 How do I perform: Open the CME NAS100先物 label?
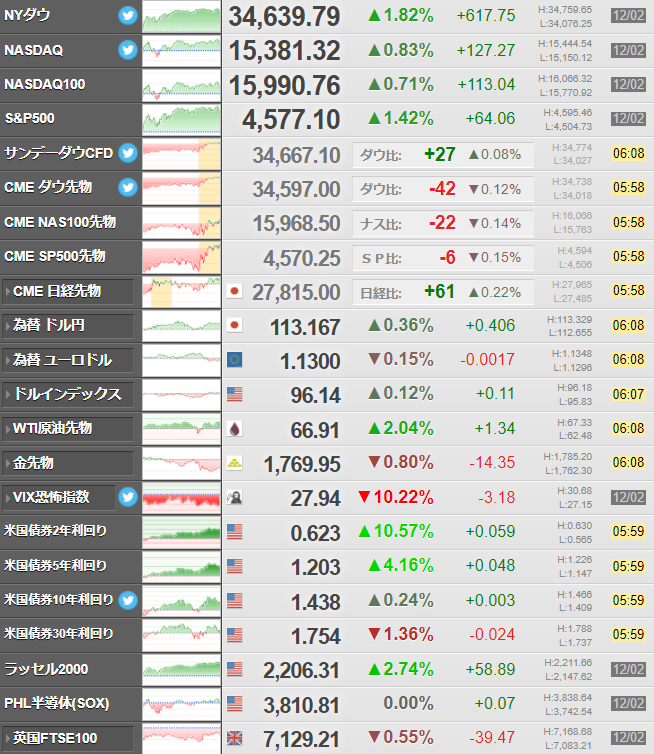[x=60, y=222]
